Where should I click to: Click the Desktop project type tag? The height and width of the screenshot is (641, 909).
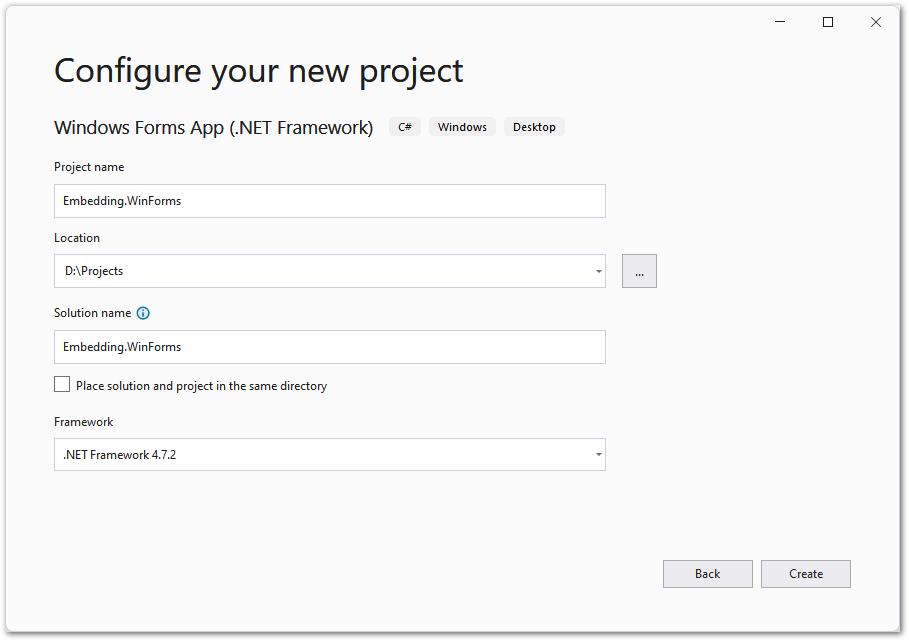[x=534, y=127]
